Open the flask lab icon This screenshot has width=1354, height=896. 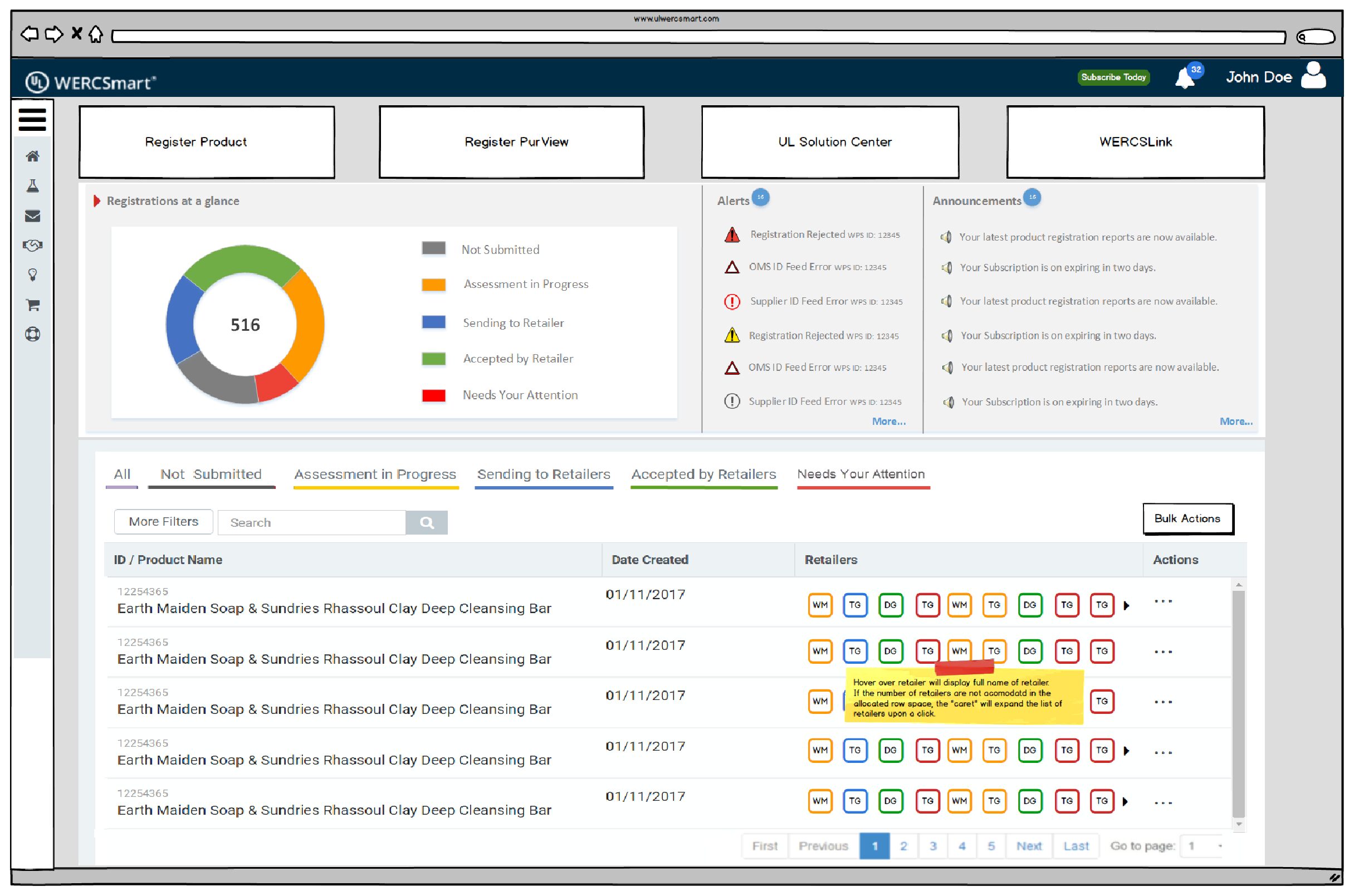pyautogui.click(x=32, y=185)
